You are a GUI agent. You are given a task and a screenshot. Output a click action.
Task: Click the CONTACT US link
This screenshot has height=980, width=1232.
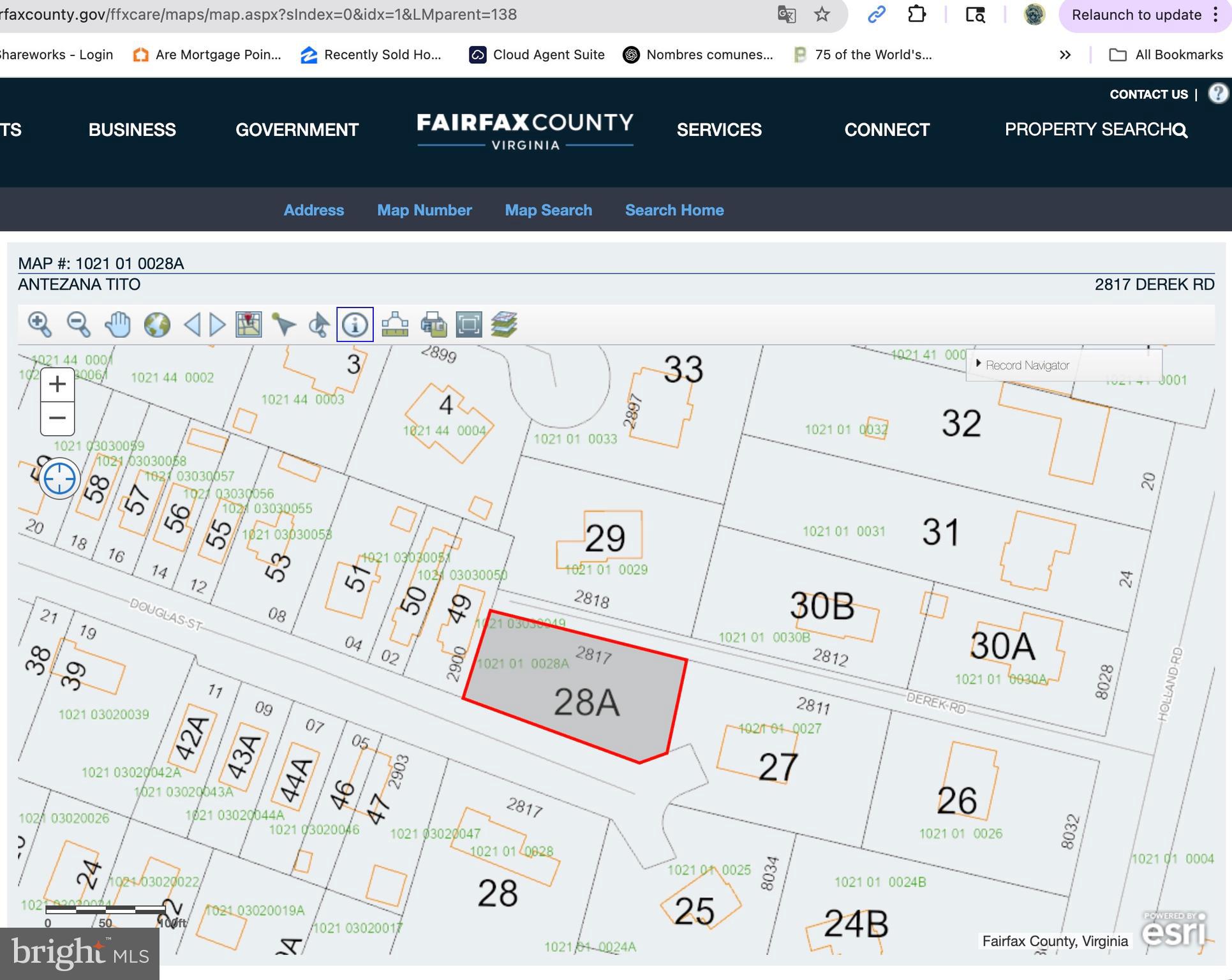pos(1148,94)
